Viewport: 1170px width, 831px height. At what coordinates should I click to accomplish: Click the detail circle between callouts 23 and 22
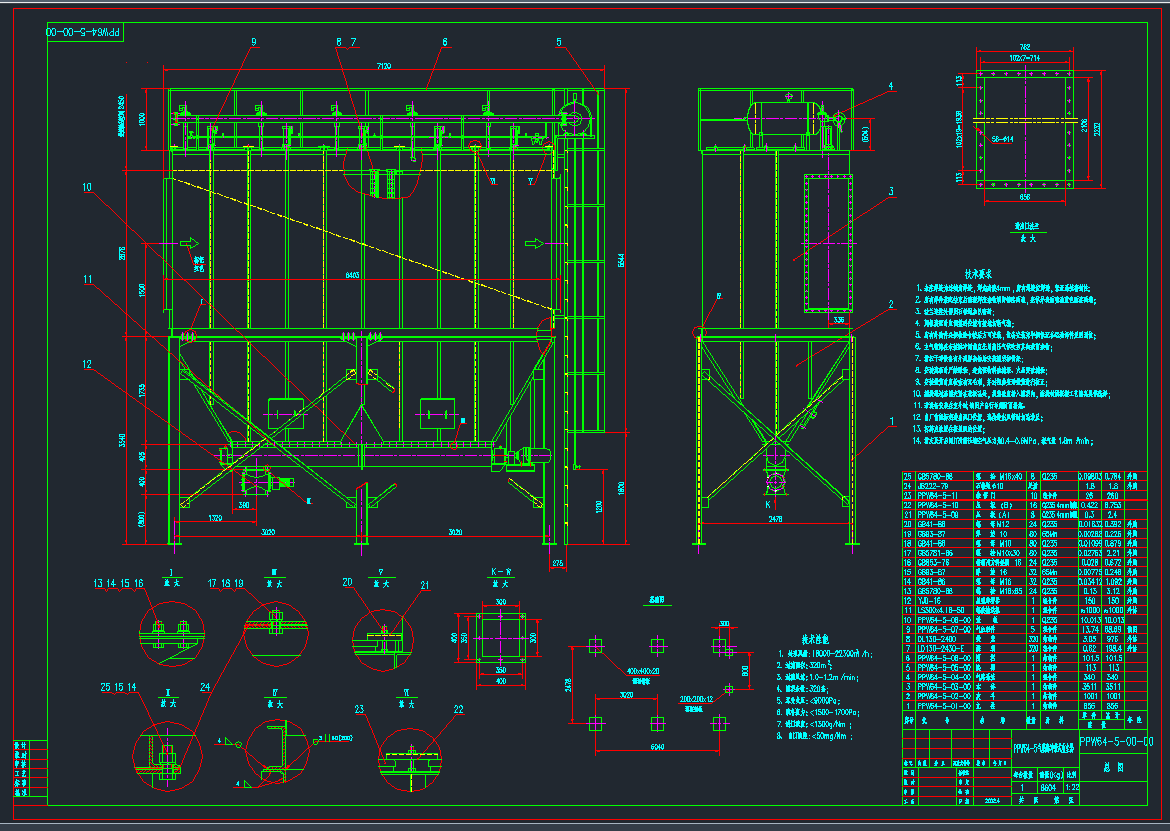tap(411, 757)
